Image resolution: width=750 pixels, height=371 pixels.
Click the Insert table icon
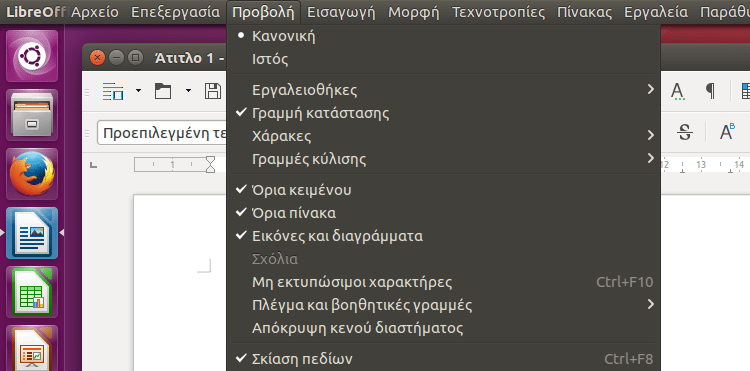pyautogui.click(x=745, y=90)
